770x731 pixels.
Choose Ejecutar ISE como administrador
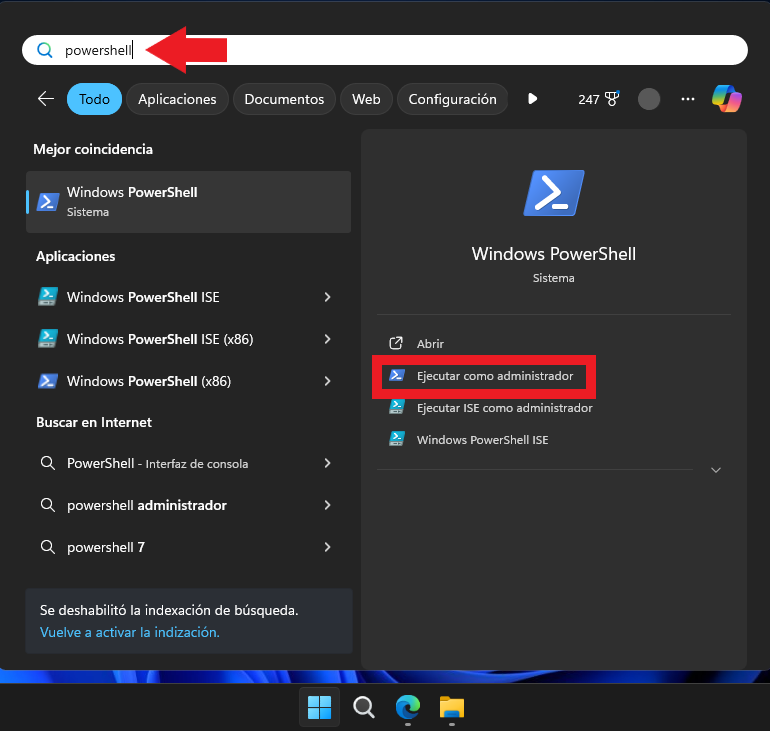(504, 408)
